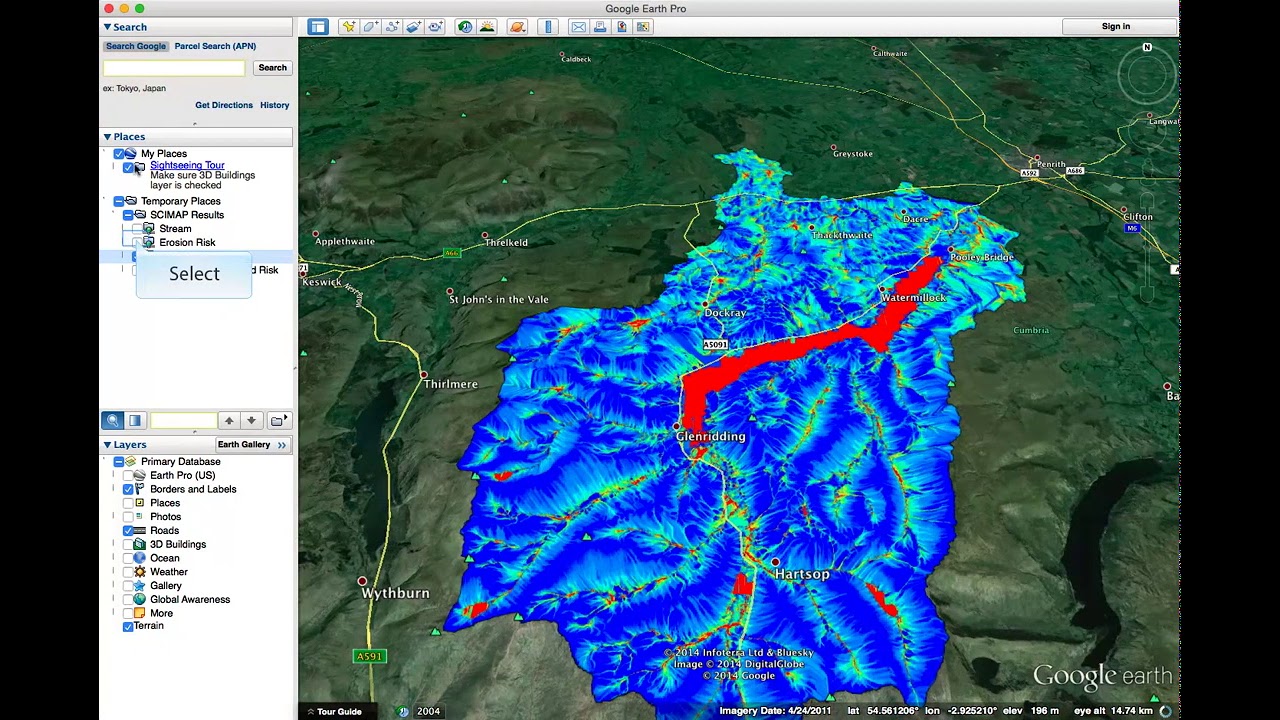Open the ruler measurement tool
Image resolution: width=1280 pixels, height=720 pixels.
click(547, 27)
